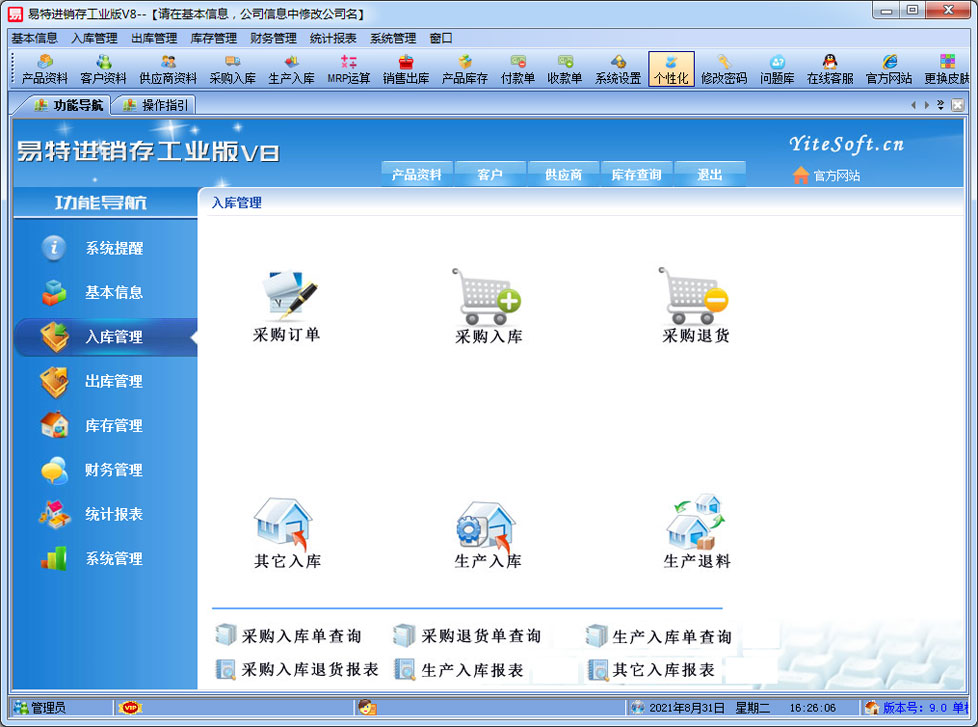This screenshot has height=727, width=978.
Task: Open the 采购订单 purchase order icon
Action: point(287,297)
